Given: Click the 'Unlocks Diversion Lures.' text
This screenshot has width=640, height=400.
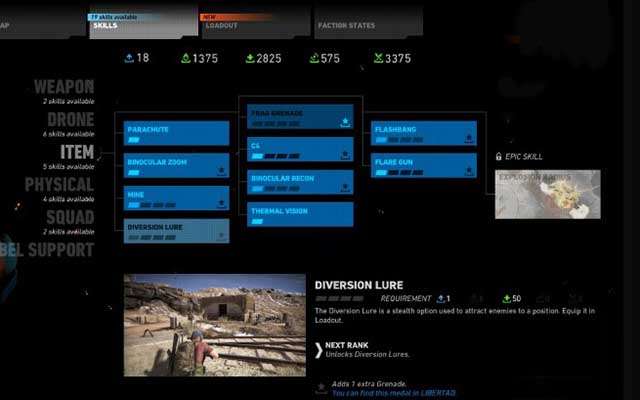Looking at the screenshot, I should [367, 354].
